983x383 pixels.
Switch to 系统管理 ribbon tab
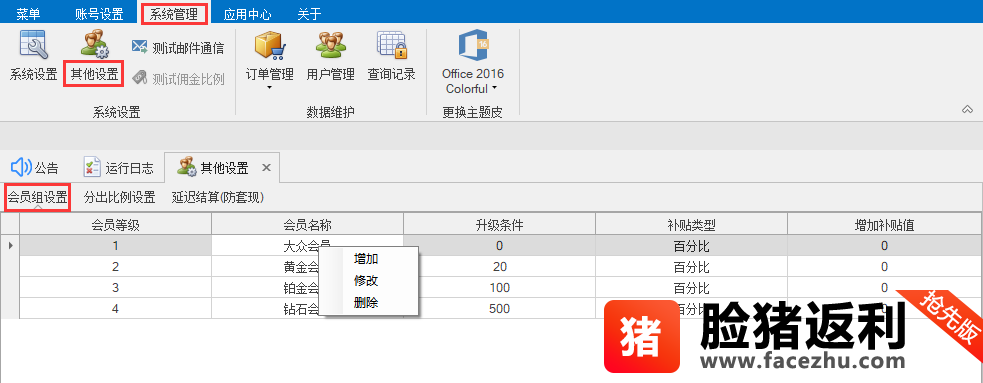pyautogui.click(x=174, y=14)
